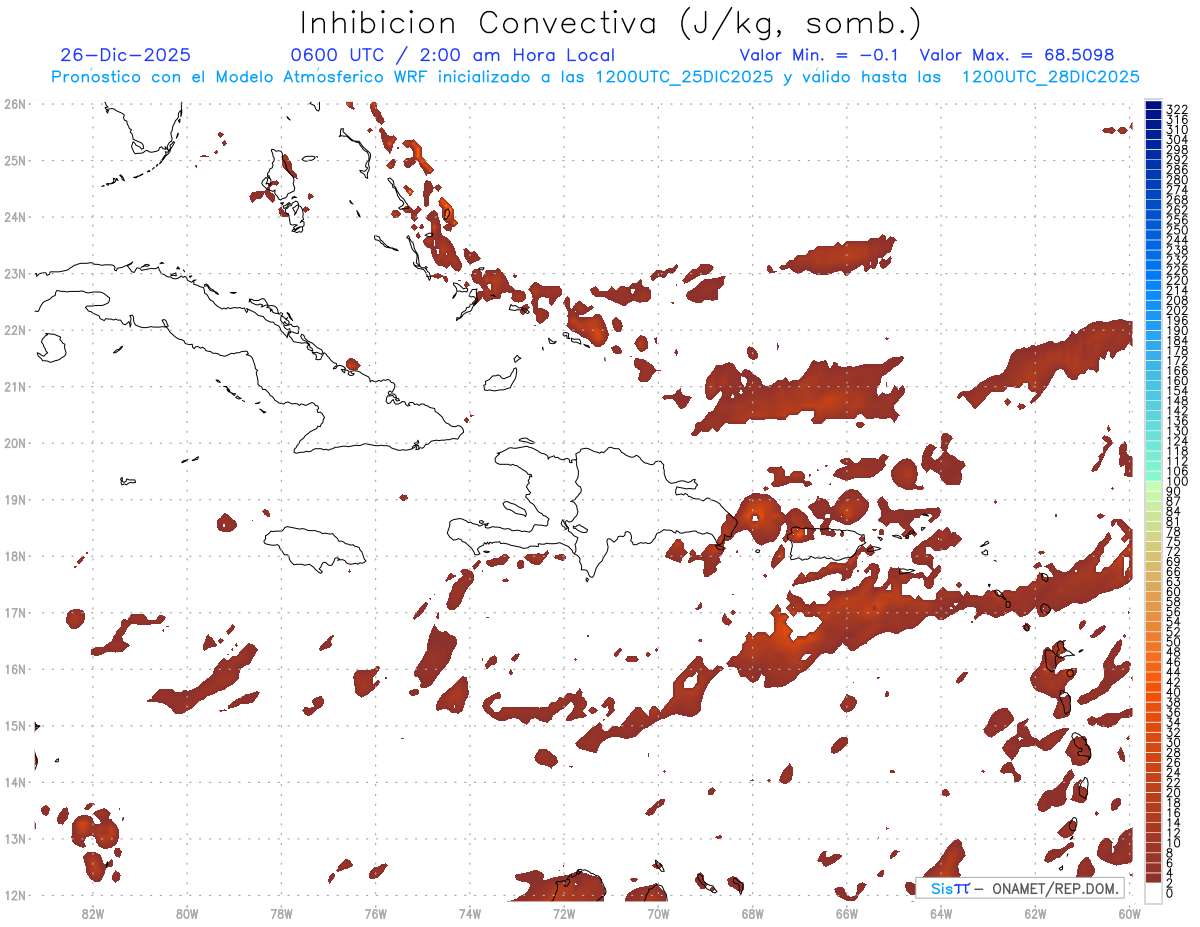This screenshot has width=1200, height=927.
Task: Click the darkest blue colorbar segment at 322
Action: (1153, 107)
